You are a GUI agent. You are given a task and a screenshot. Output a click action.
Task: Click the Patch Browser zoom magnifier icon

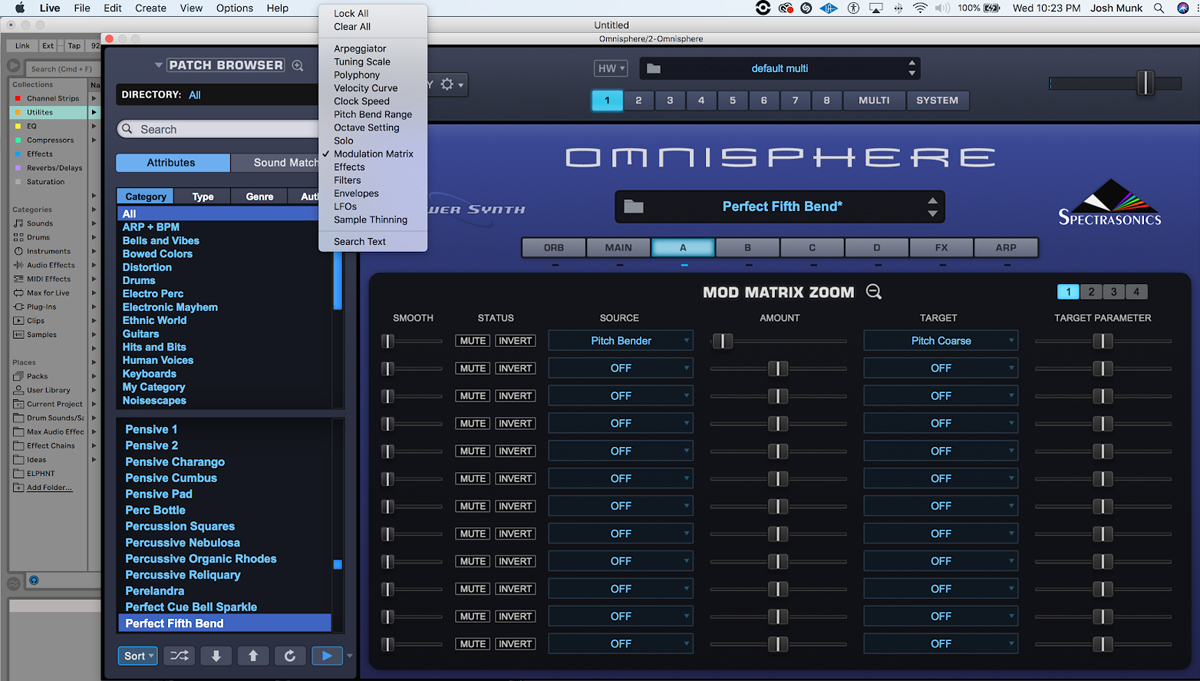click(x=298, y=66)
